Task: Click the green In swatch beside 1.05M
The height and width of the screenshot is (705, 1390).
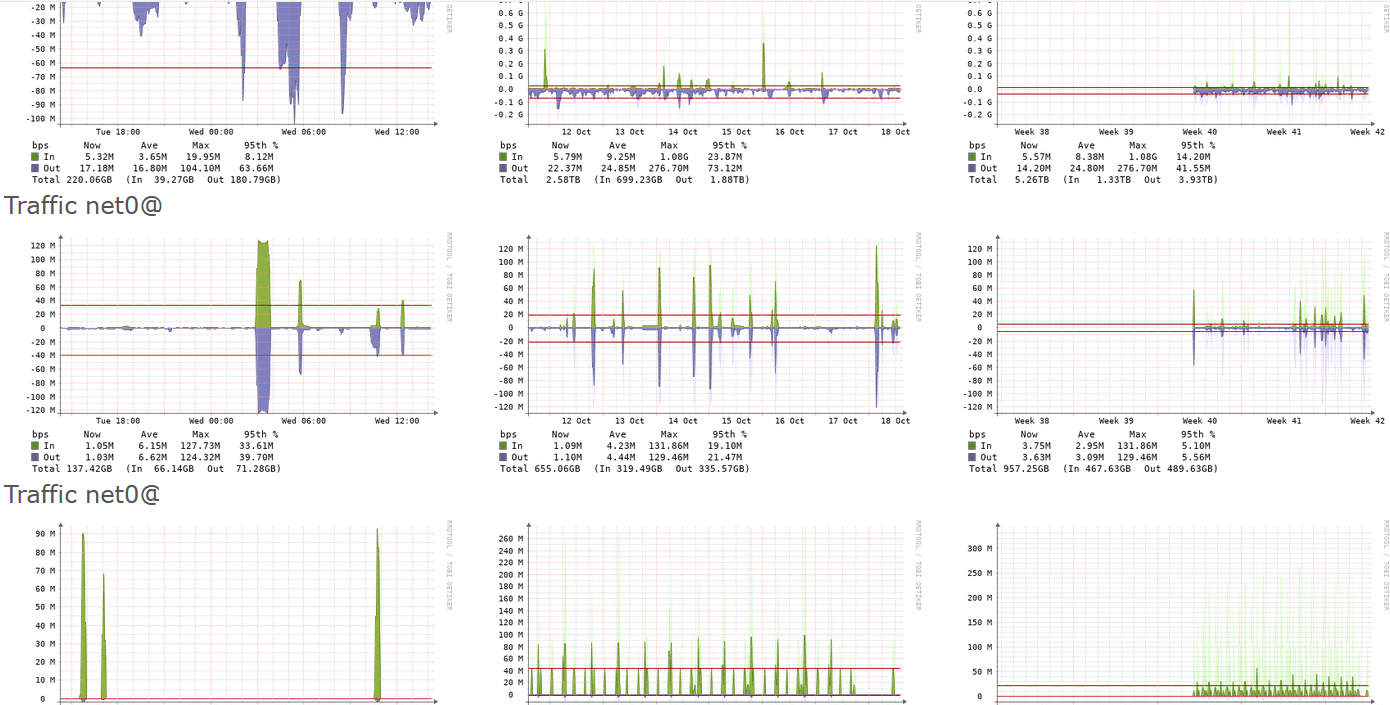Action: [x=35, y=446]
